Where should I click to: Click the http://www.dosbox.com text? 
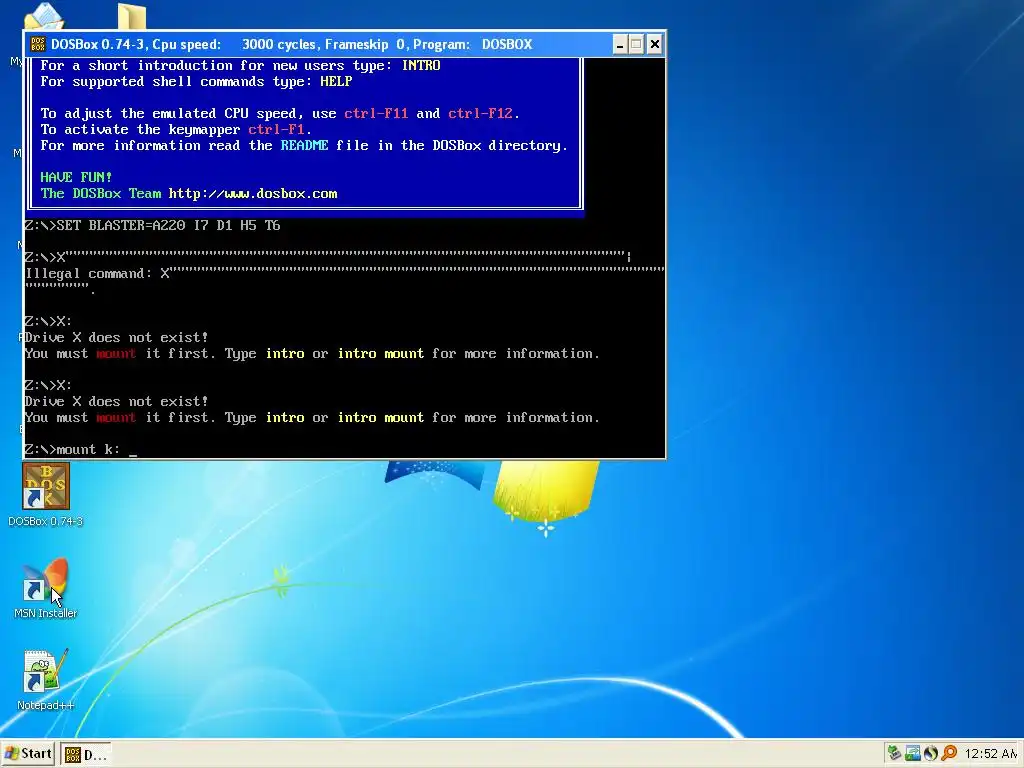tap(253, 193)
